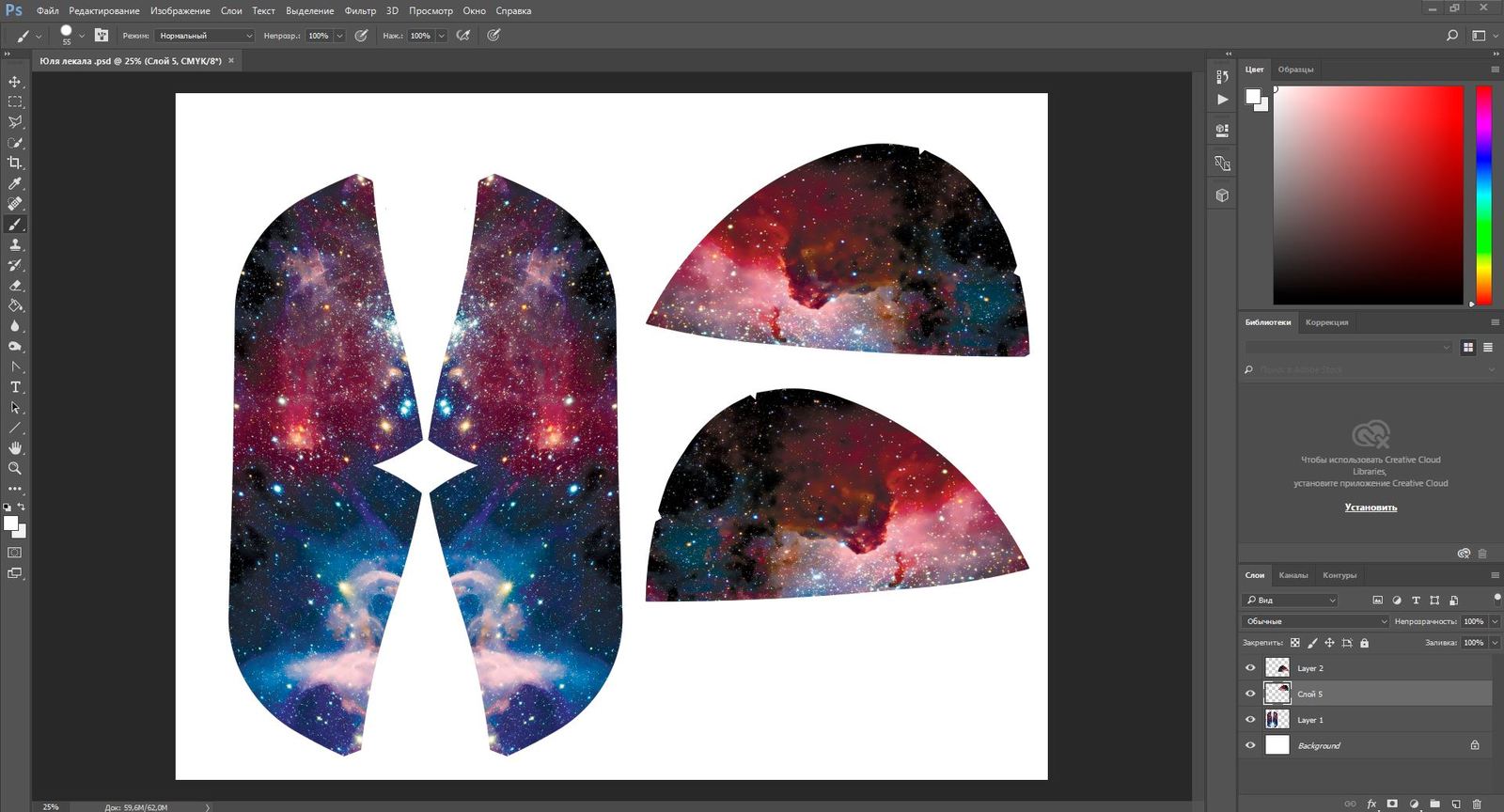The height and width of the screenshot is (812, 1504).
Task: Select the Move tool
Action: click(15, 82)
